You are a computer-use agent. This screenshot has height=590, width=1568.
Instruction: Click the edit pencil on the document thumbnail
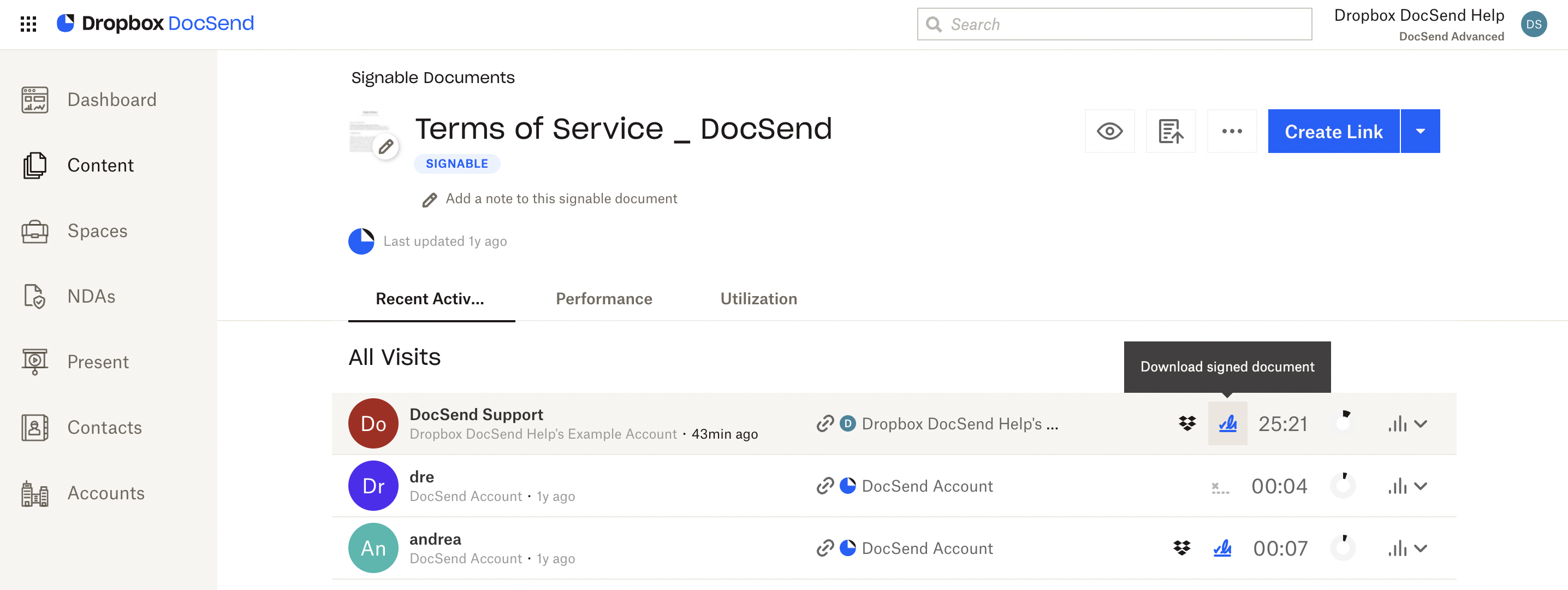(x=385, y=147)
